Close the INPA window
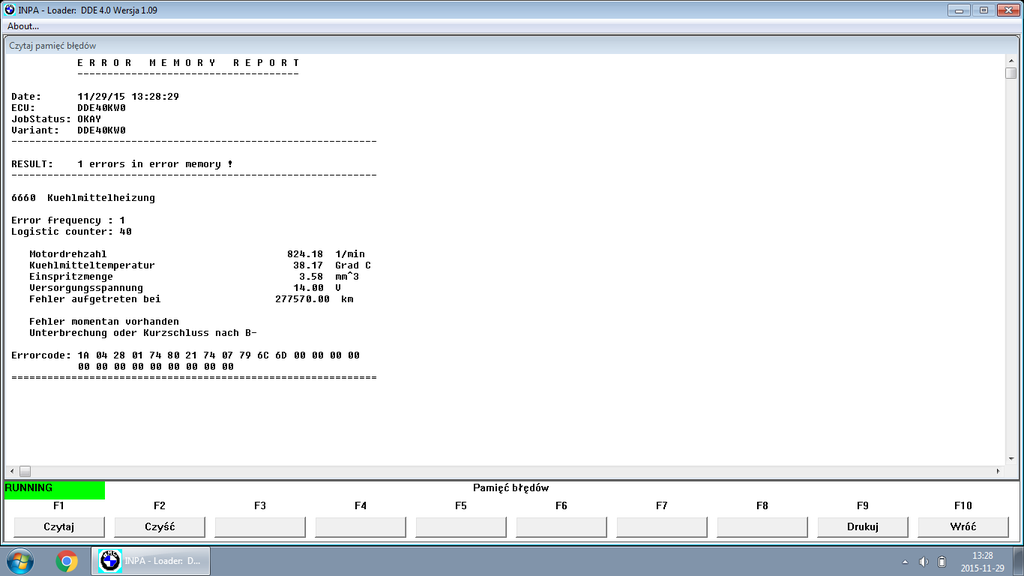Image resolution: width=1024 pixels, height=576 pixels. click(1008, 10)
